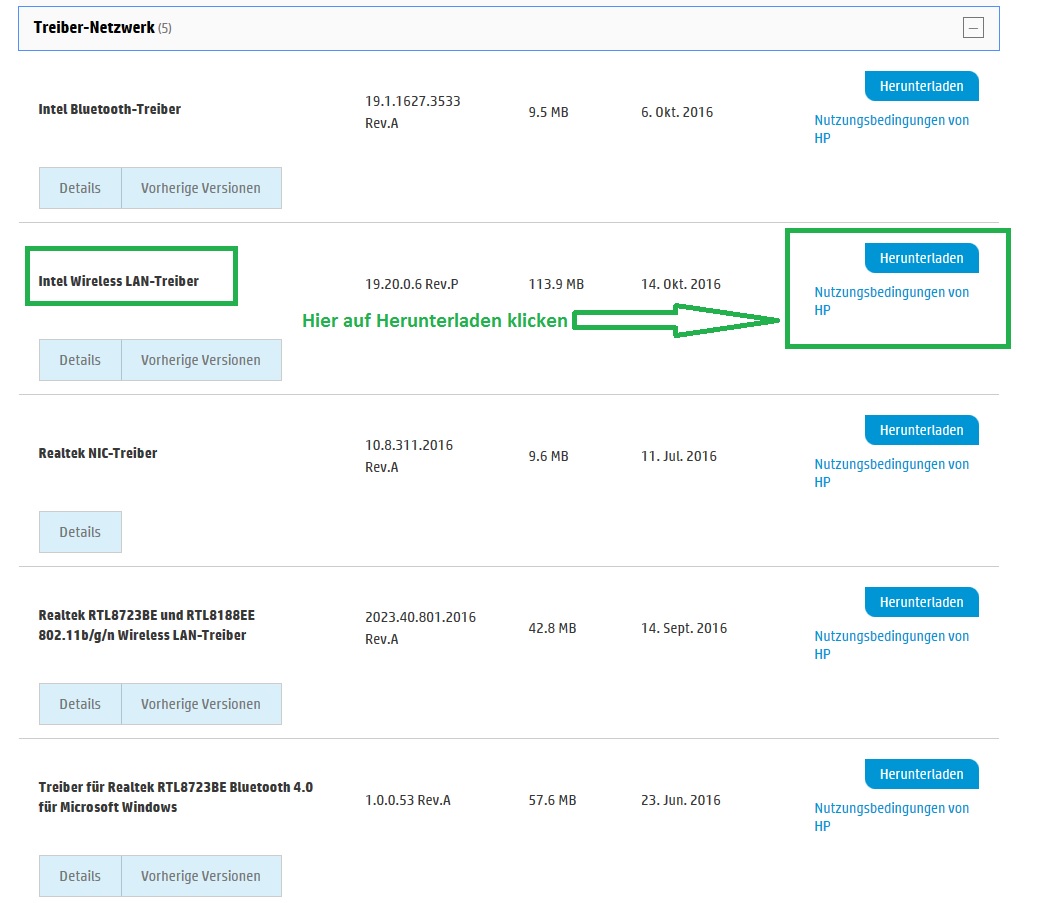
Task: Show Details for Intel Bluetooth-Treiber
Action: (x=80, y=188)
